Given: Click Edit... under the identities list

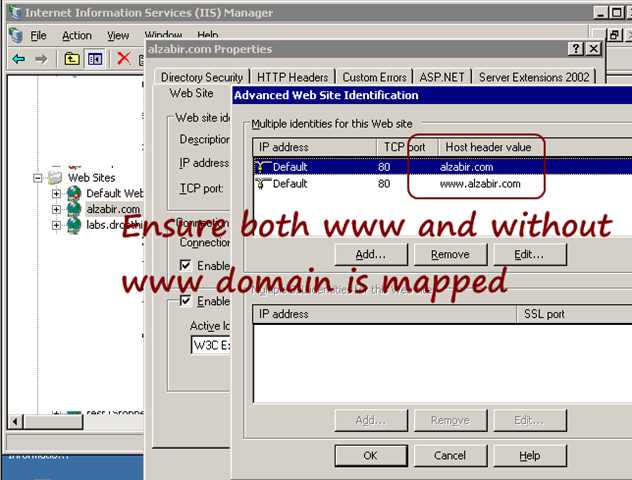Looking at the screenshot, I should (x=530, y=254).
